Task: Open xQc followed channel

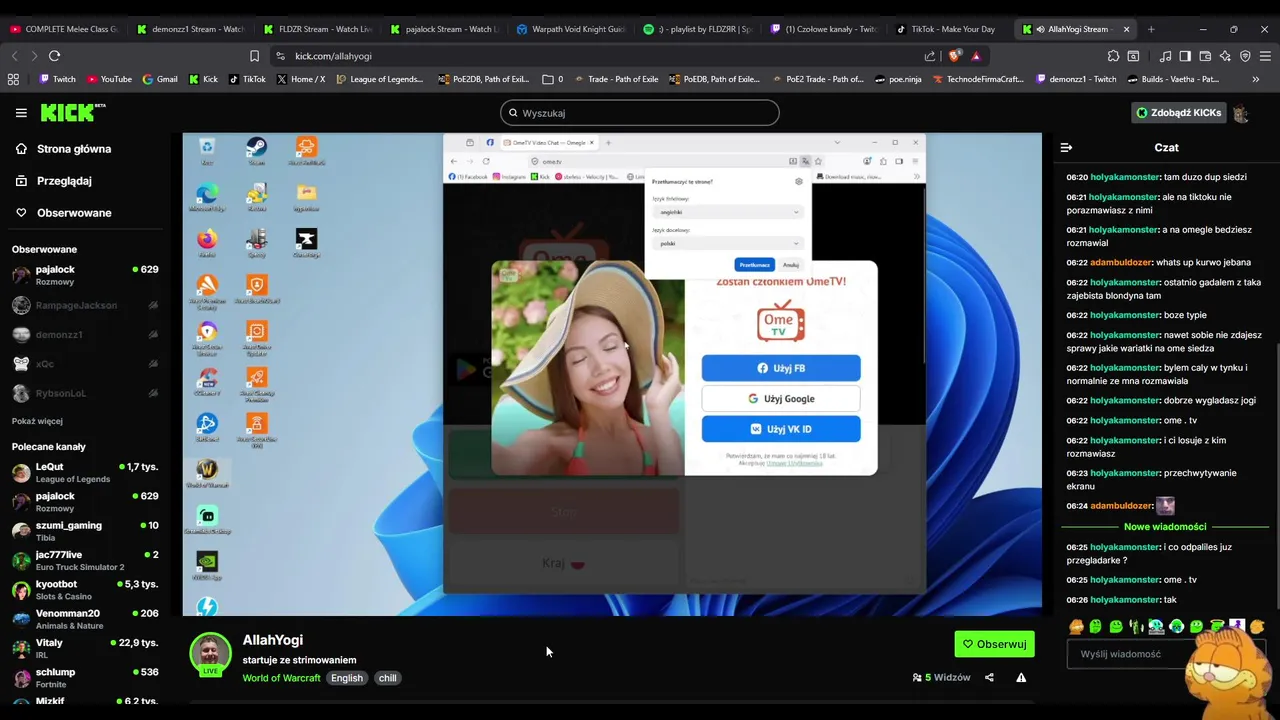Action: click(x=85, y=364)
